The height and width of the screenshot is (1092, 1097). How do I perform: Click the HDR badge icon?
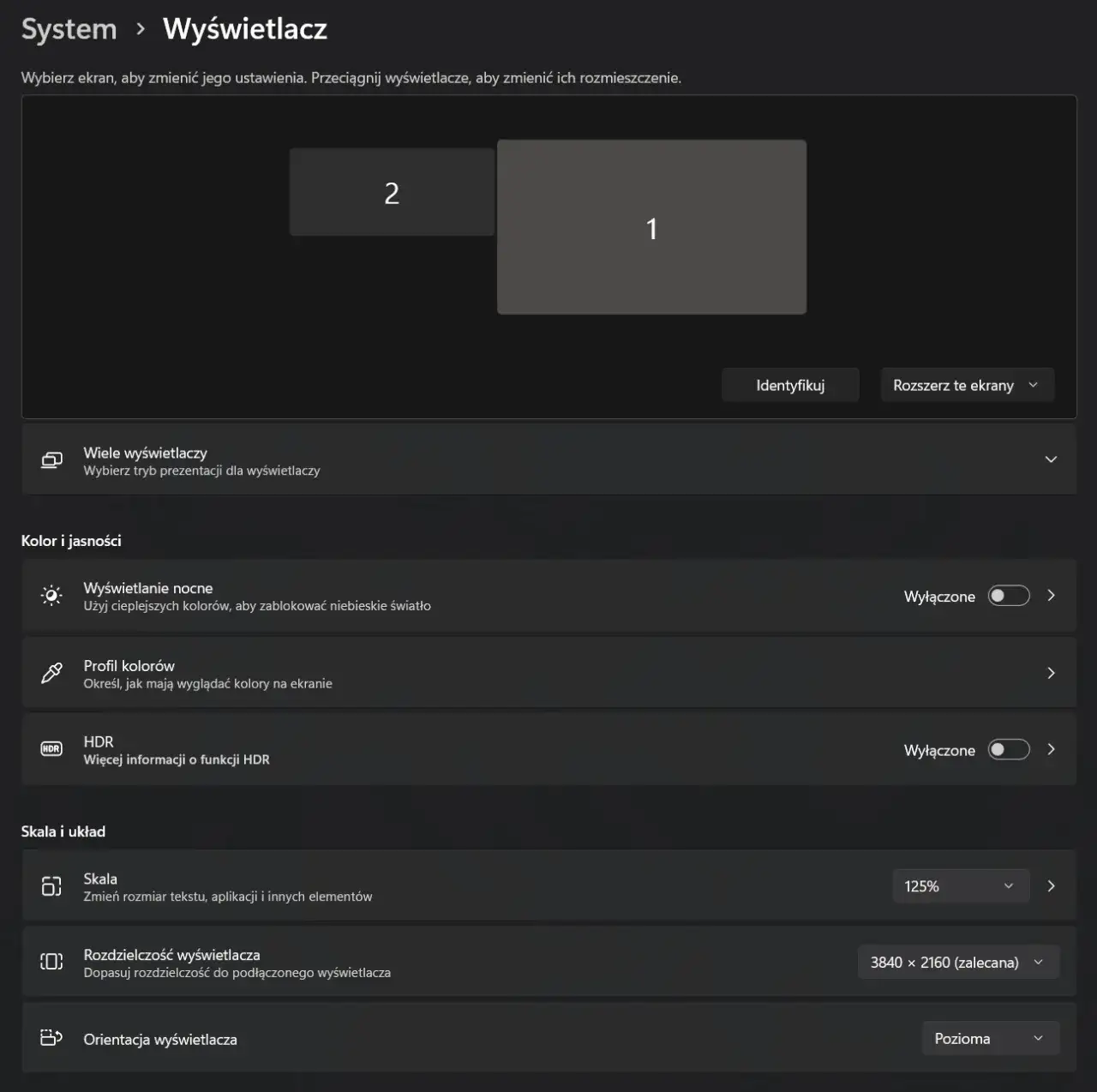tap(51, 748)
